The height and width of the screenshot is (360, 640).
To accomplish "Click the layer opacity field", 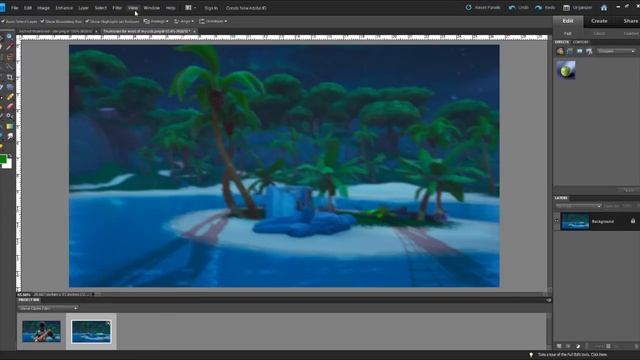I will [x=627, y=206].
